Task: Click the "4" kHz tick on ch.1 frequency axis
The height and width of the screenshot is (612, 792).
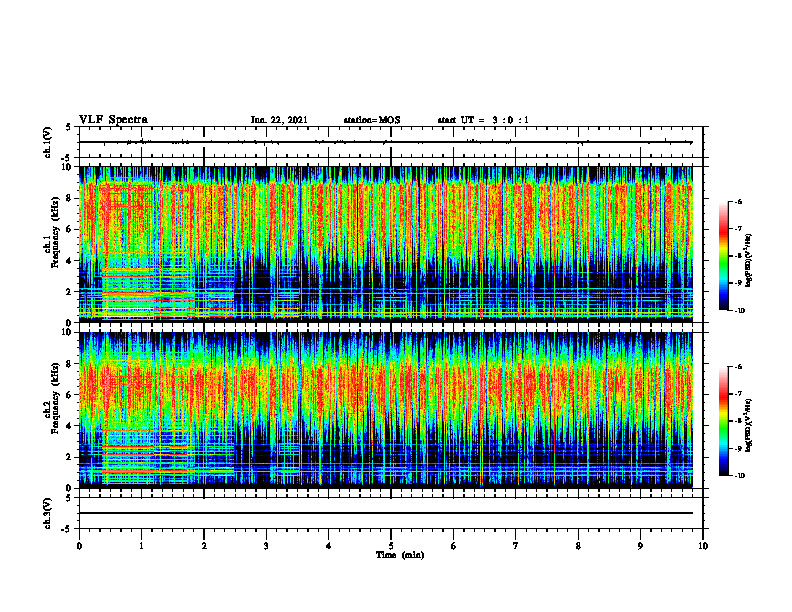Action: point(70,261)
